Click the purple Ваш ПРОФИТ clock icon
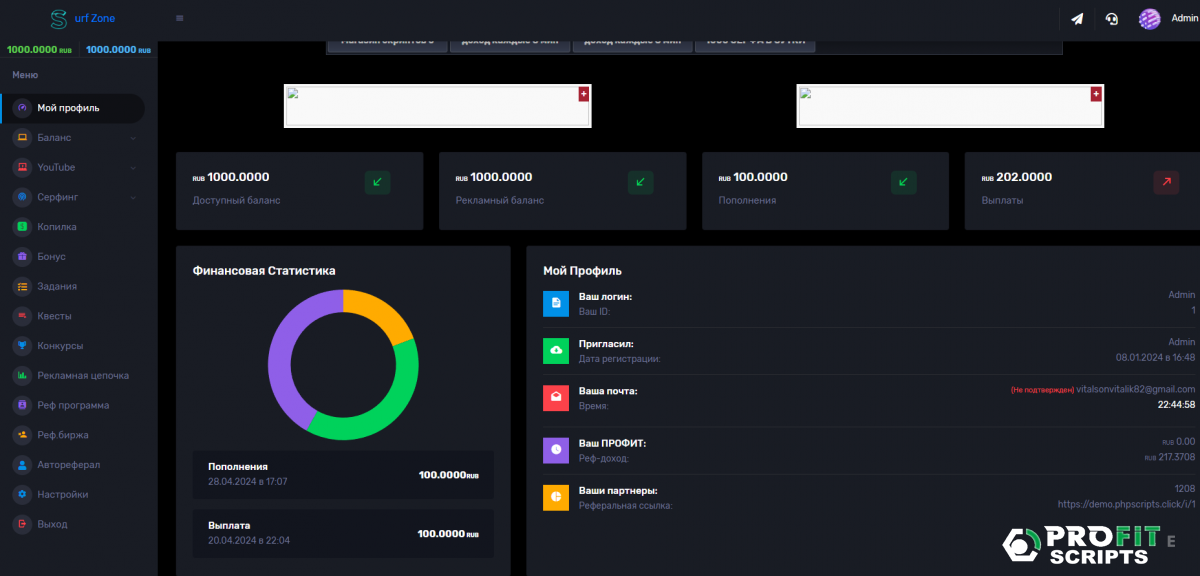 pos(555,450)
